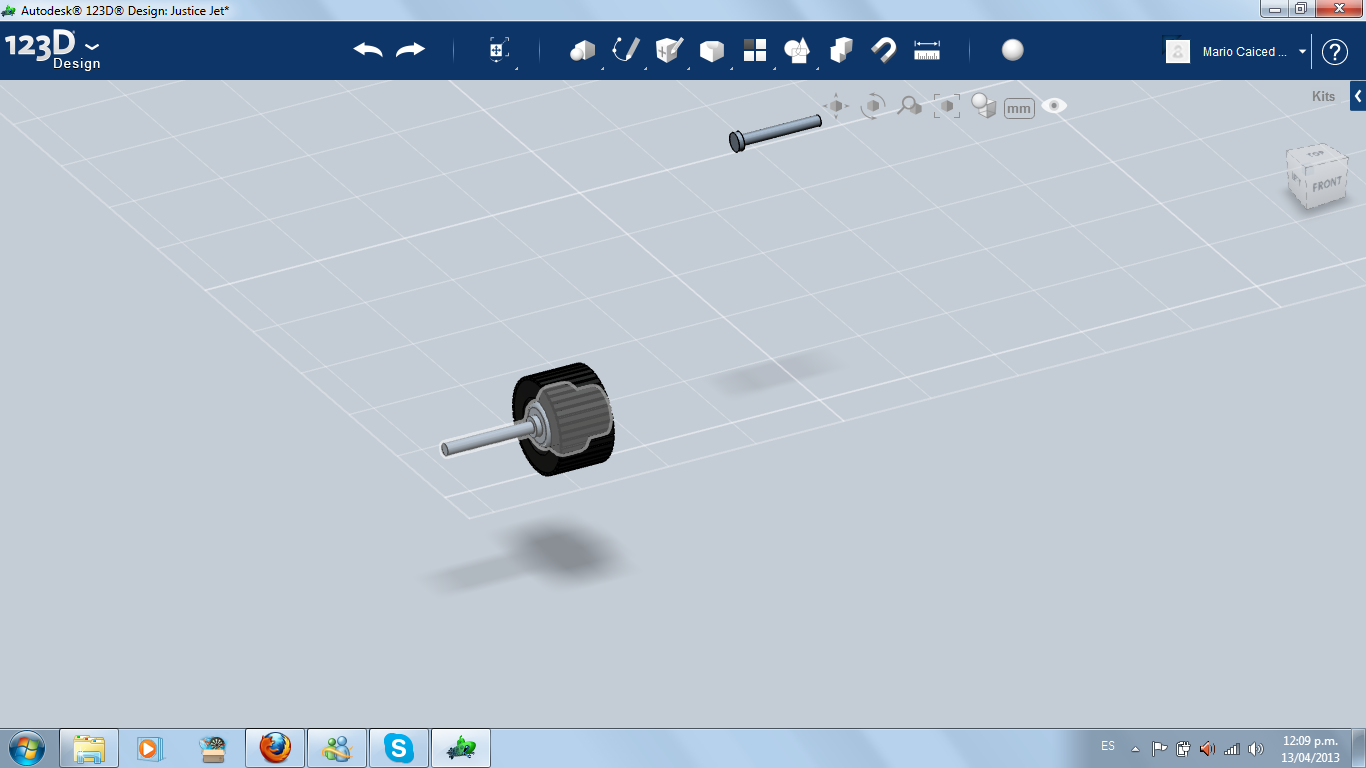Open the mm units selector
The width and height of the screenshot is (1366, 768).
[1019, 108]
